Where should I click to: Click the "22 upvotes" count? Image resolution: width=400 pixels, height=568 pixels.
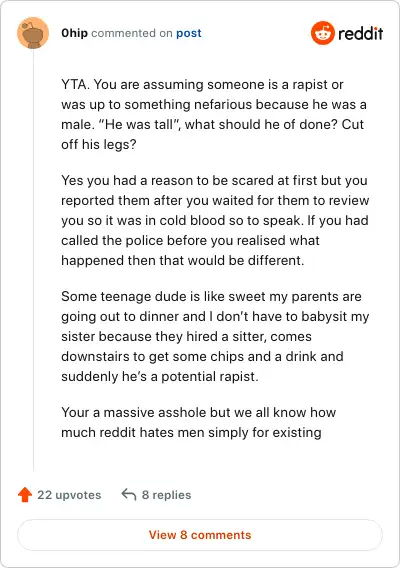[69, 495]
